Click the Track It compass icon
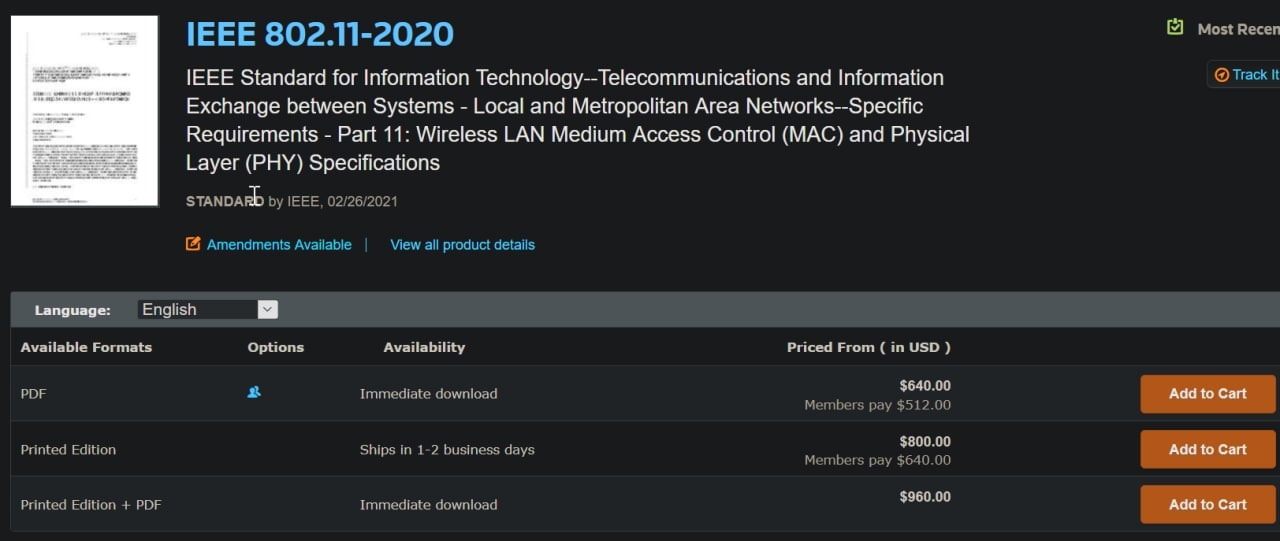1280x541 pixels. point(1221,75)
